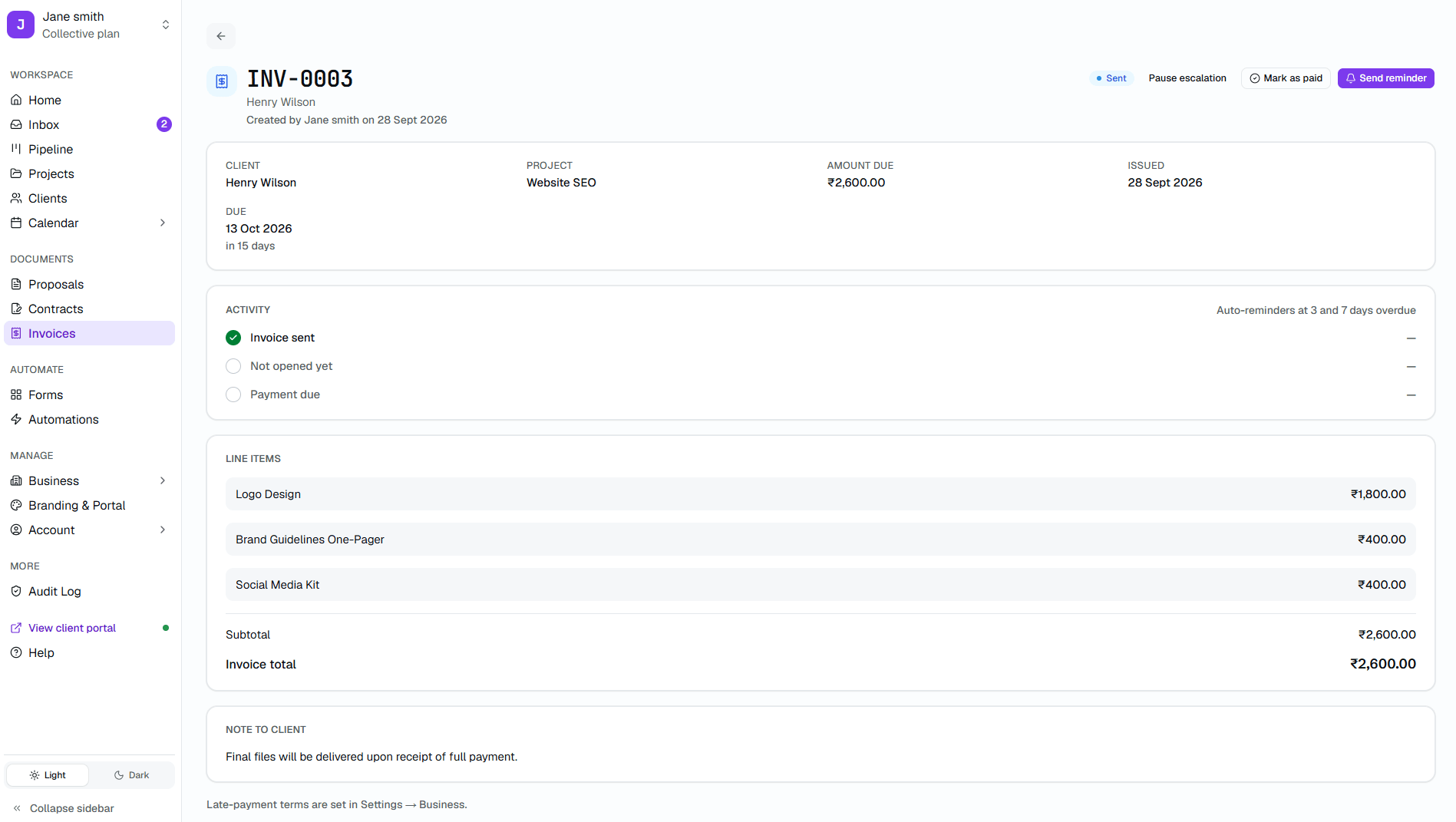Open the Invoices section
Viewport: 1456px width, 822px height.
coord(90,333)
